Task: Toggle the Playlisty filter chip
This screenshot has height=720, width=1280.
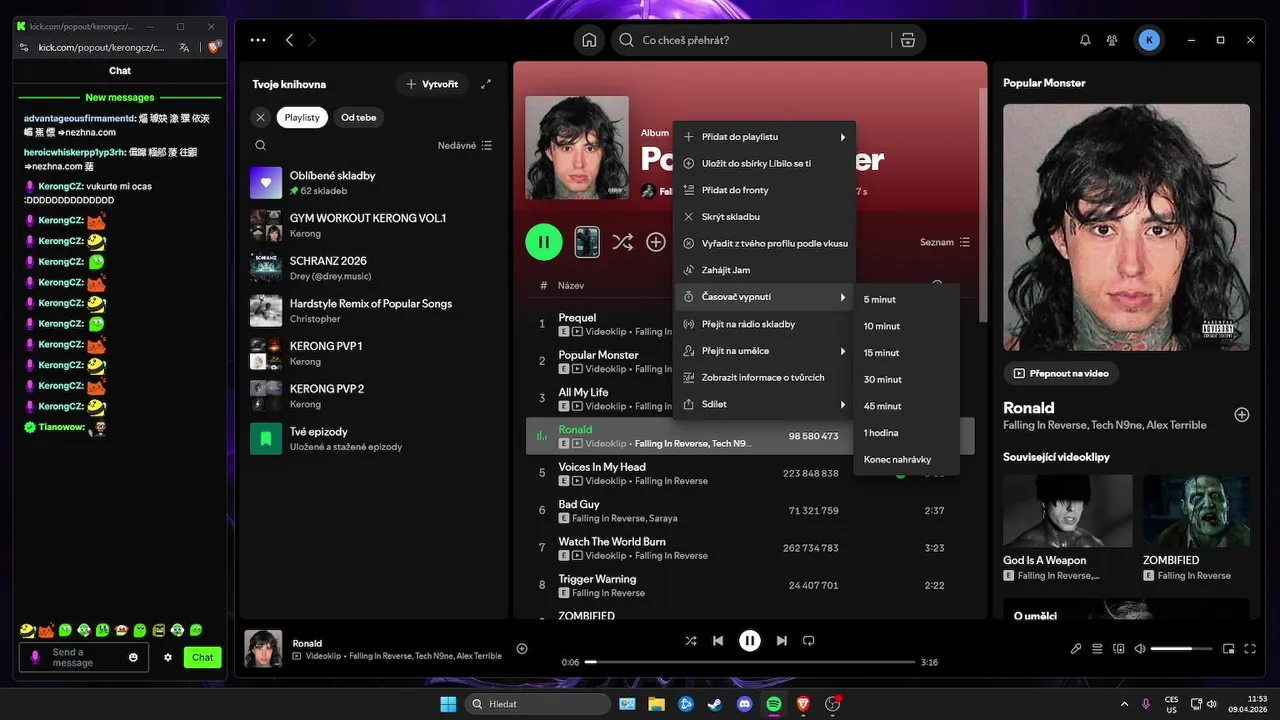Action: (302, 117)
